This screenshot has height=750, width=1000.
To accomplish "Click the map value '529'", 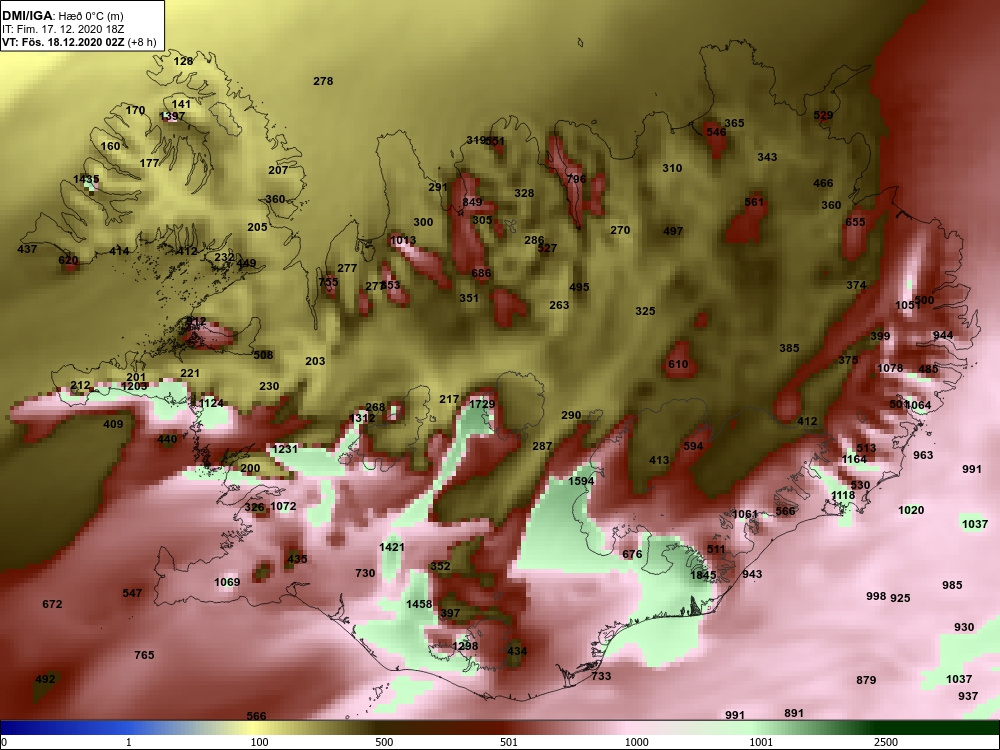I will tap(823, 115).
